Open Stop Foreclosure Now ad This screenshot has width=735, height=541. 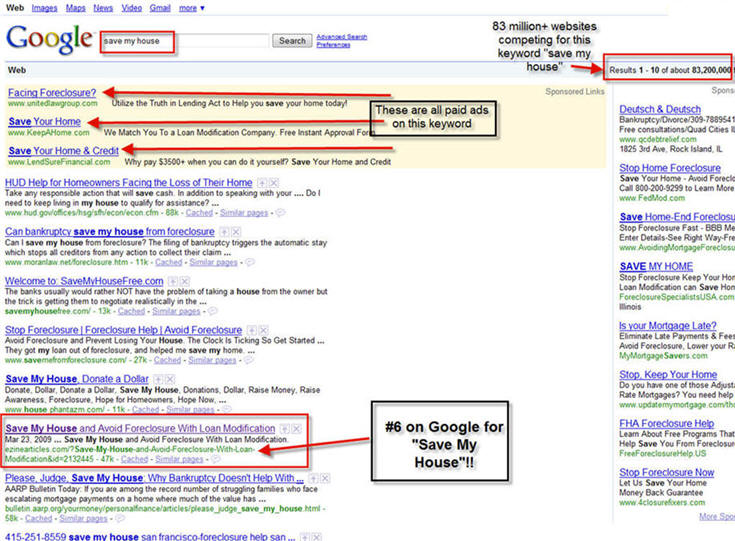[667, 473]
